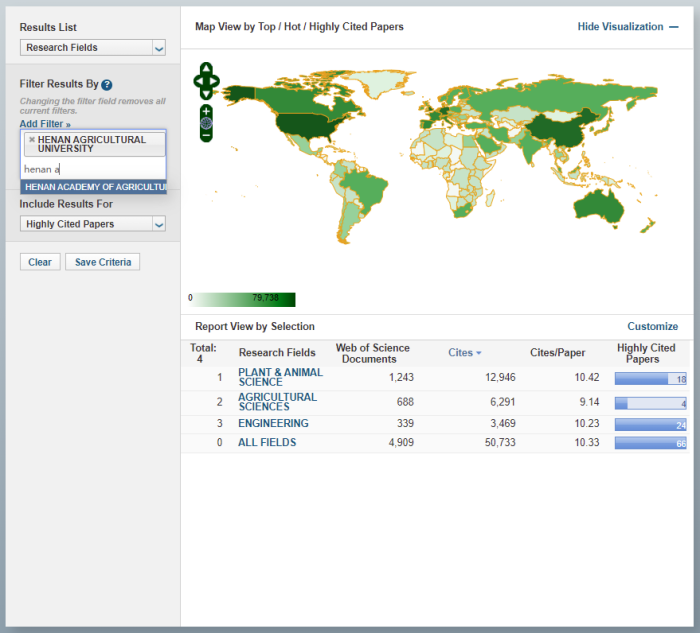Image resolution: width=700 pixels, height=633 pixels.
Task: Select Henan Academy of Agricultural suggestion
Action: 94,187
